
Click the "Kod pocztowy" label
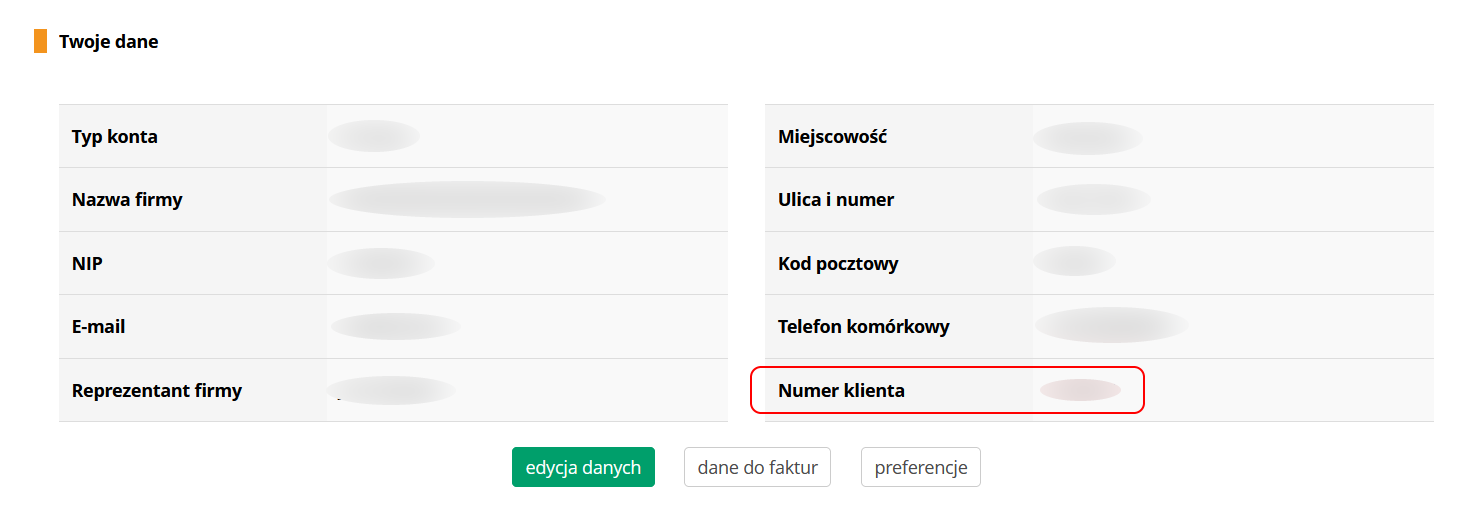tap(838, 263)
